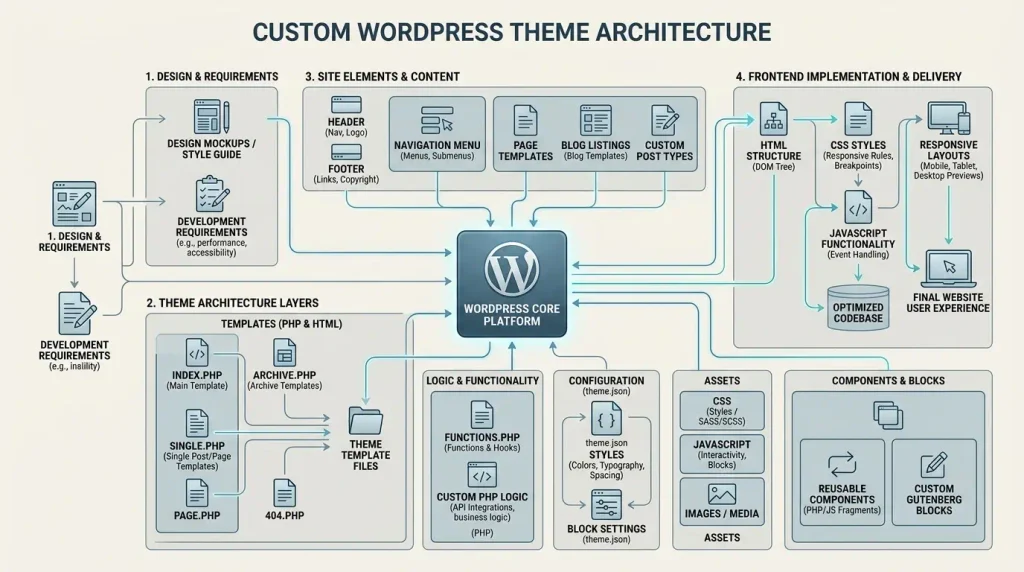Open the Theme Template Files folder icon
The width and height of the screenshot is (1024, 572).
click(x=366, y=421)
